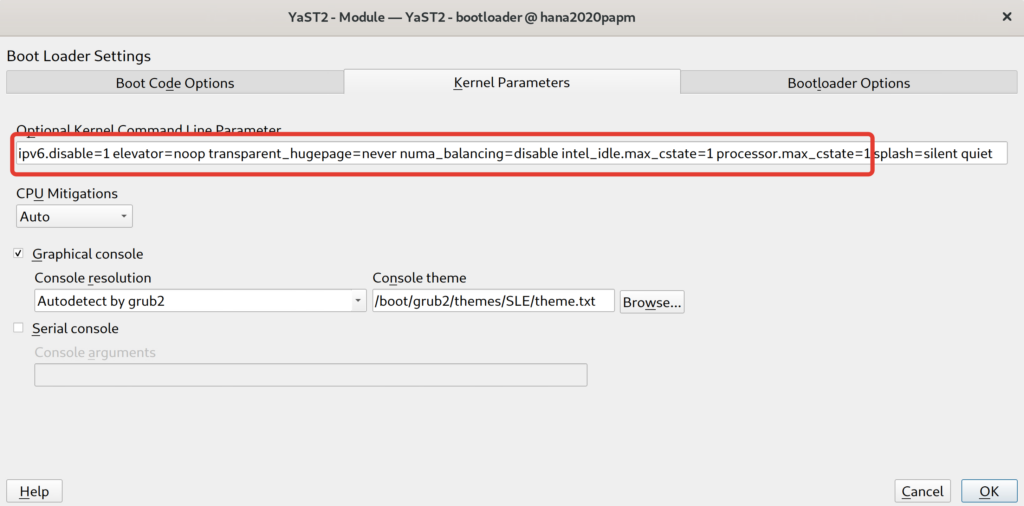Open the CPU Mitigations dropdown
Viewport: 1024px width, 506px height.
74,216
